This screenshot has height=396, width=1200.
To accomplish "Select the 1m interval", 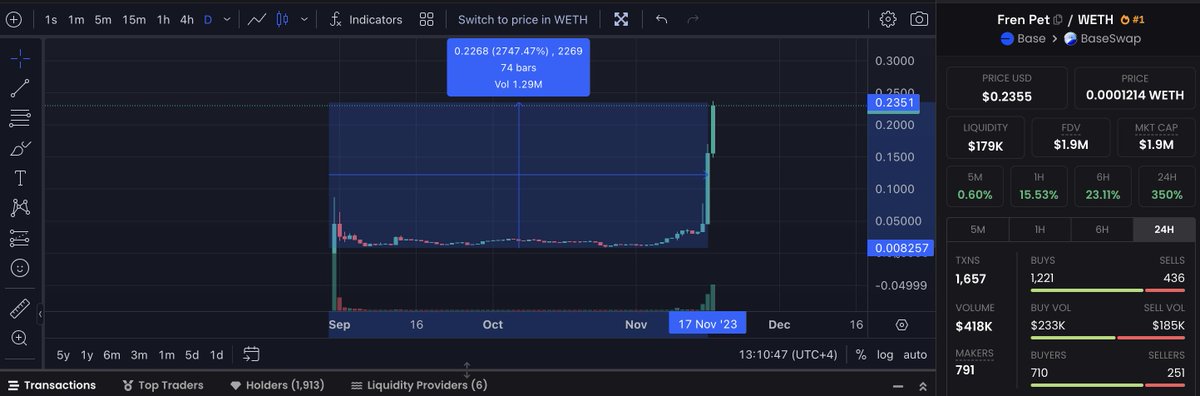I will coord(76,19).
